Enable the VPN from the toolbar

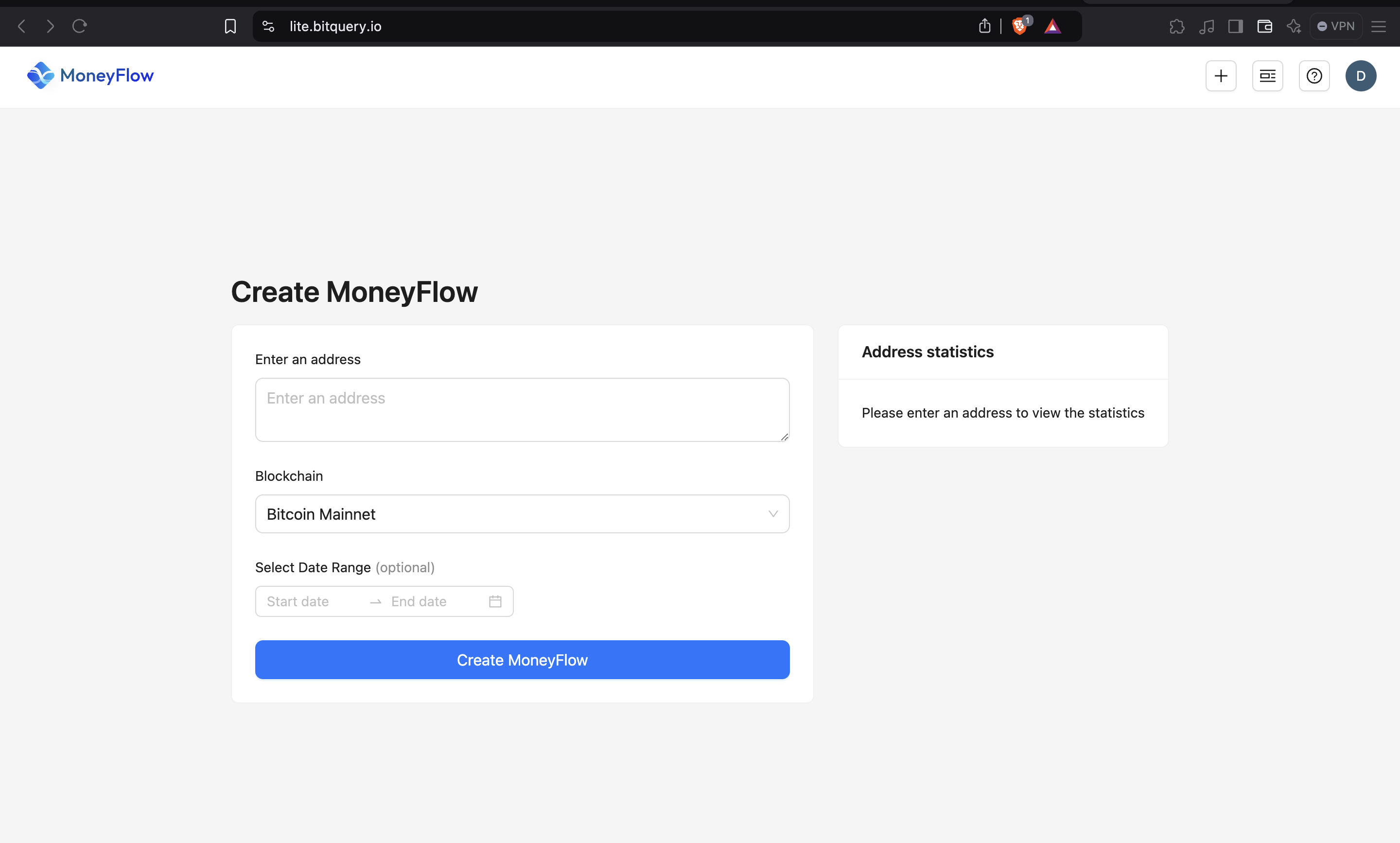1336,26
